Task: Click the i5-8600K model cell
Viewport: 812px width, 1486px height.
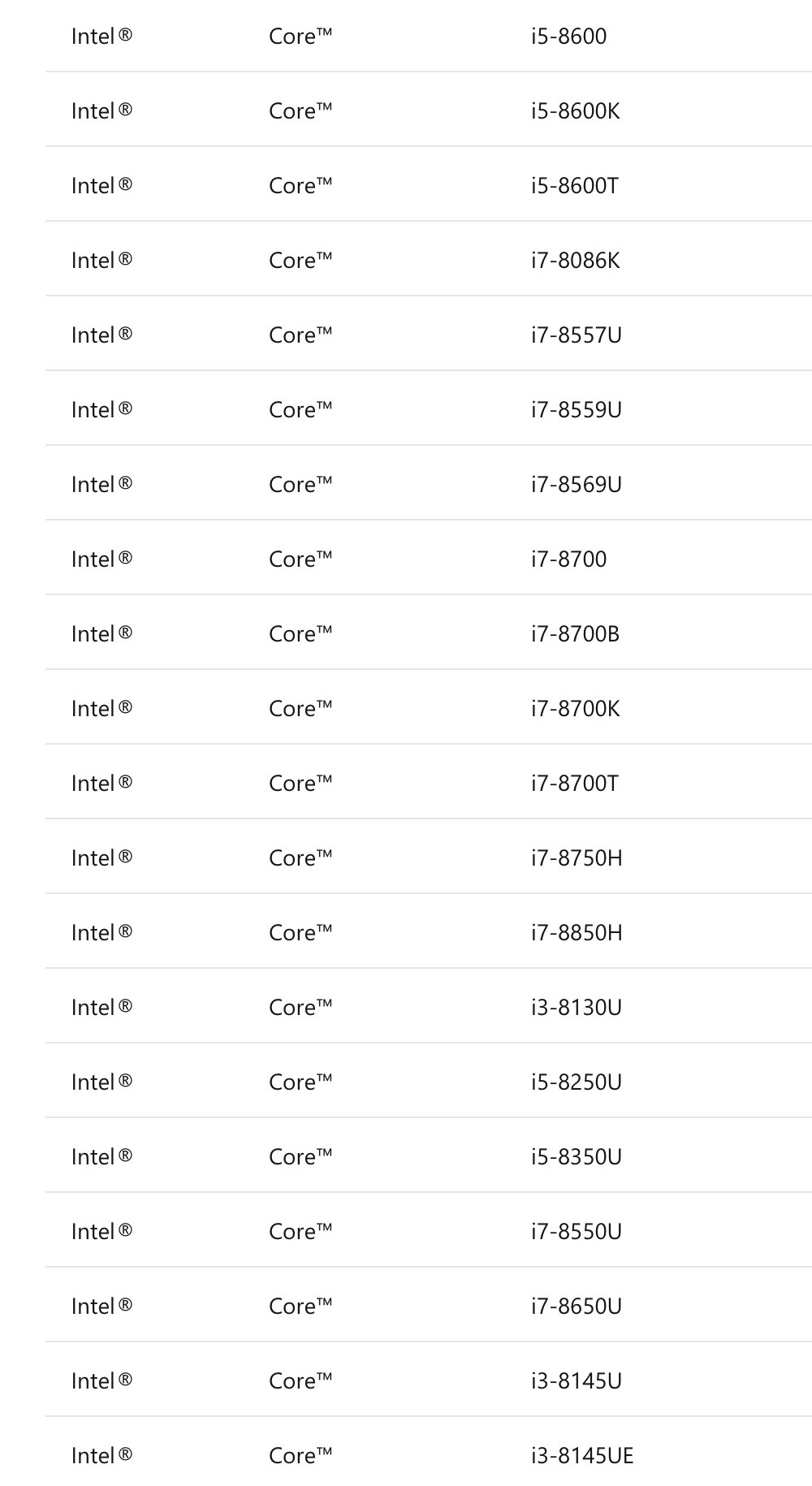Action: [575, 111]
